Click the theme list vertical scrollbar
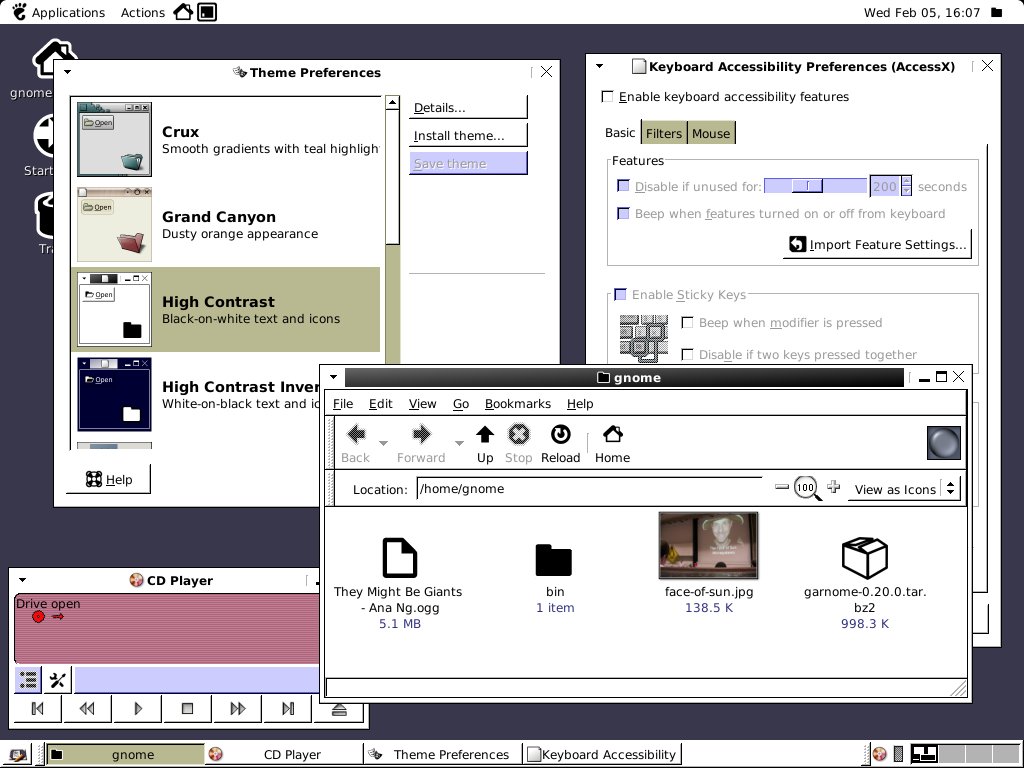Screen dimensions: 1024x768 (x=392, y=229)
